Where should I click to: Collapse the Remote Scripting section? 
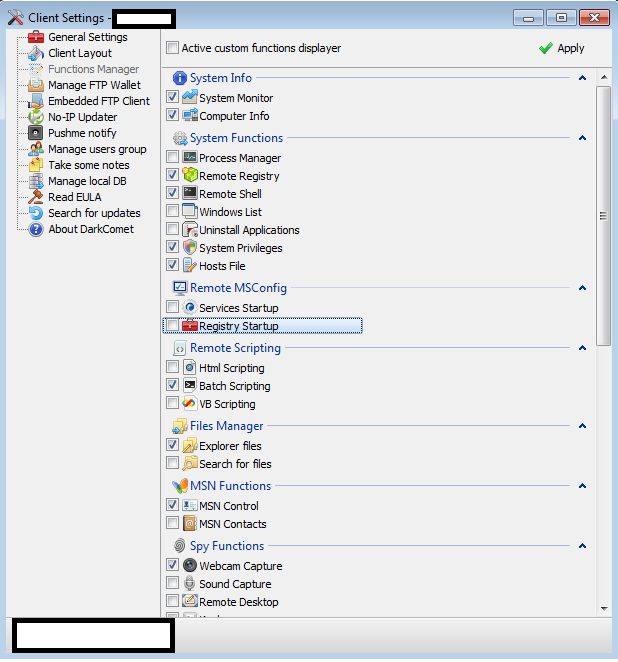pos(582,348)
